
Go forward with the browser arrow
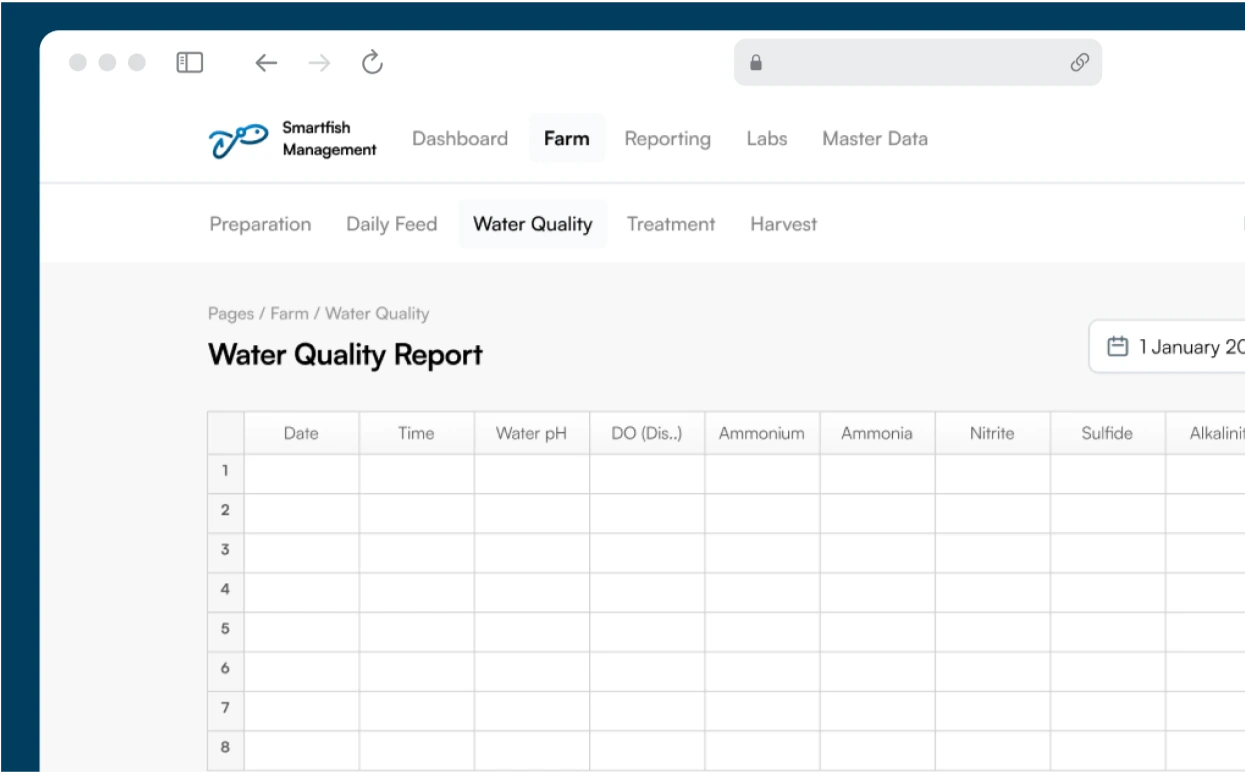[x=319, y=63]
